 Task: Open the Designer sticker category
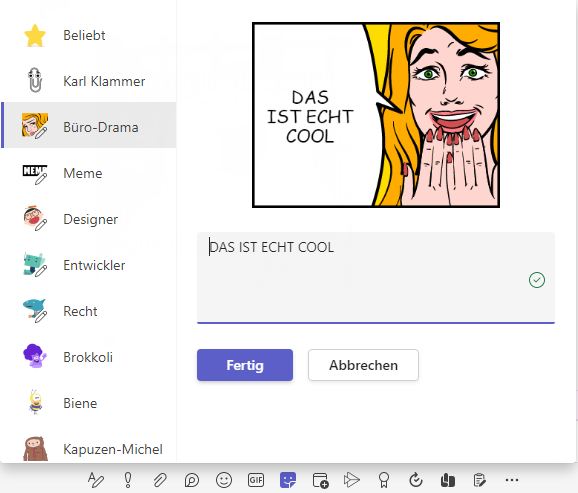click(89, 219)
